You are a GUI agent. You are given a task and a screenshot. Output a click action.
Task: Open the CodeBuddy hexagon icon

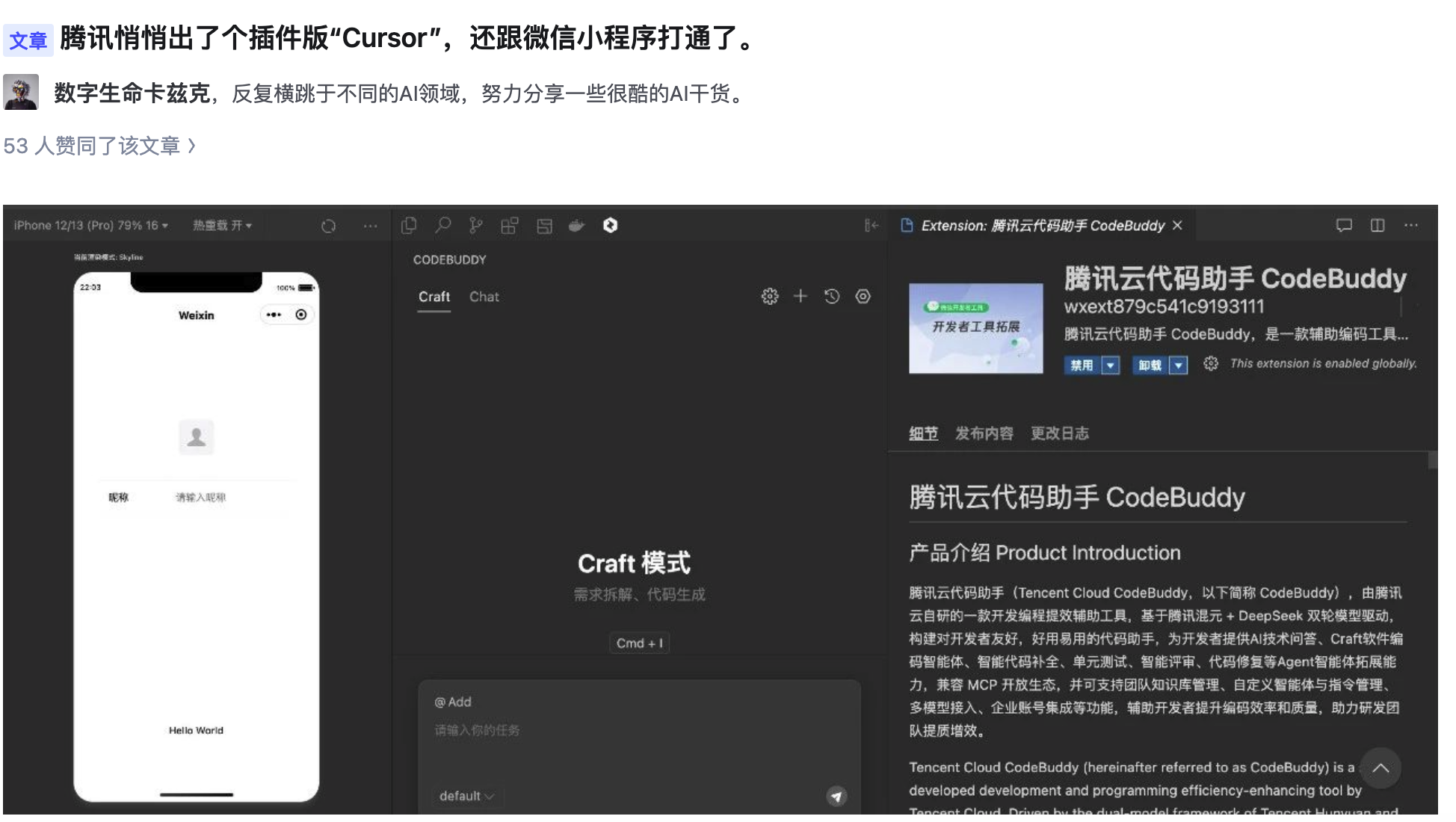(x=611, y=226)
